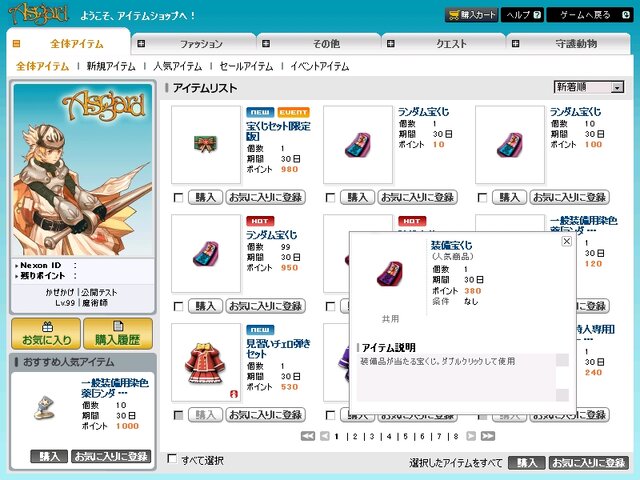Expand the ファッション tab plus icon
The height and width of the screenshot is (480, 640).
141,43
